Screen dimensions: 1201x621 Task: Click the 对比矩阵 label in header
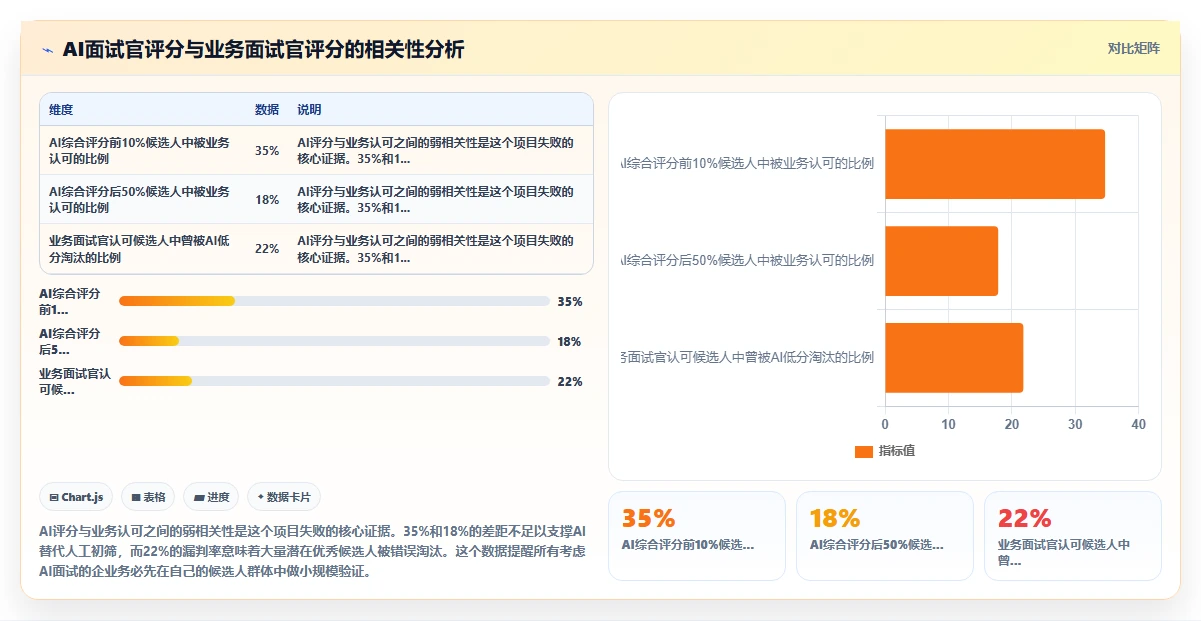(1134, 48)
